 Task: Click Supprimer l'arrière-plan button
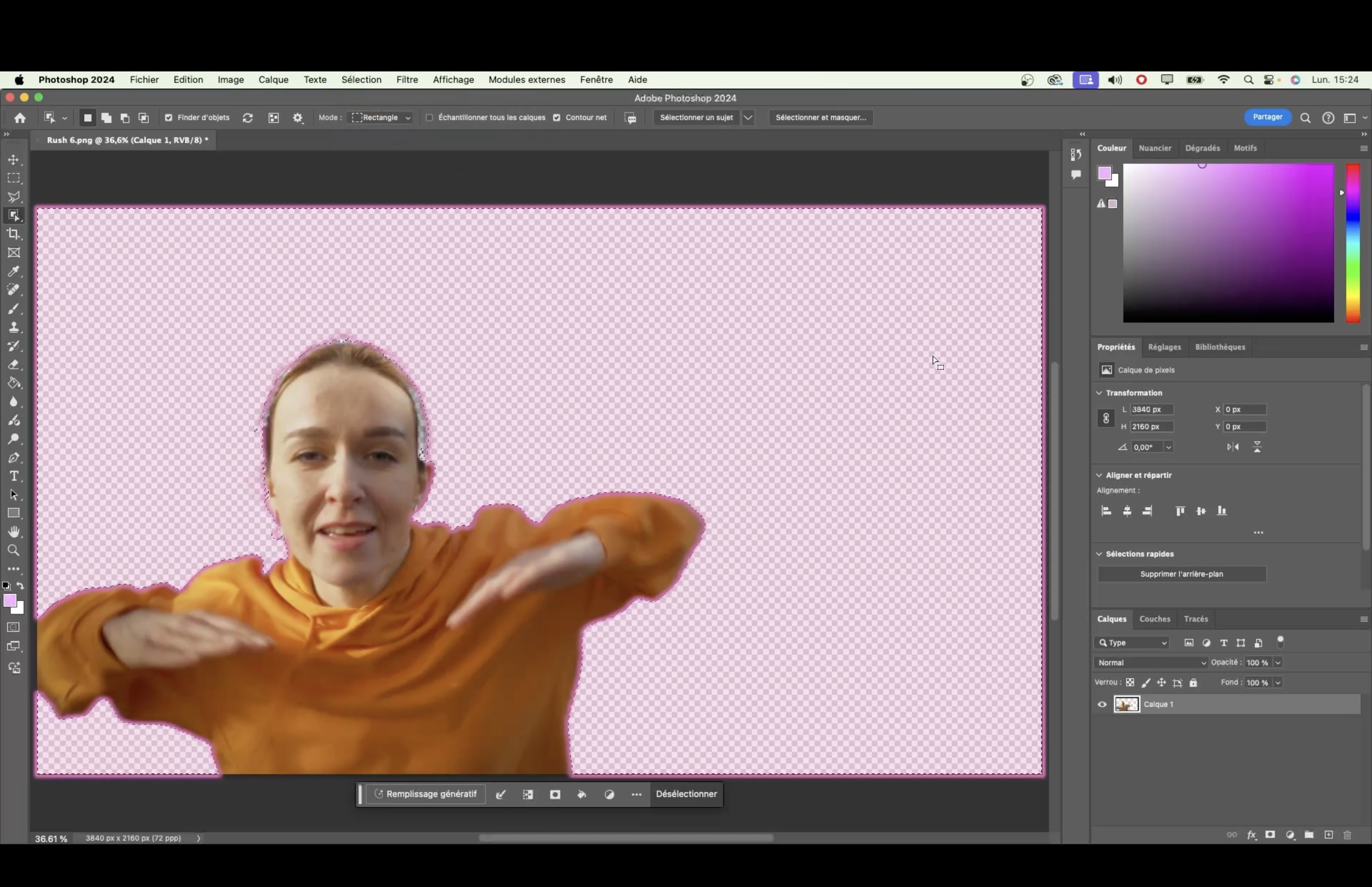coord(1181,574)
